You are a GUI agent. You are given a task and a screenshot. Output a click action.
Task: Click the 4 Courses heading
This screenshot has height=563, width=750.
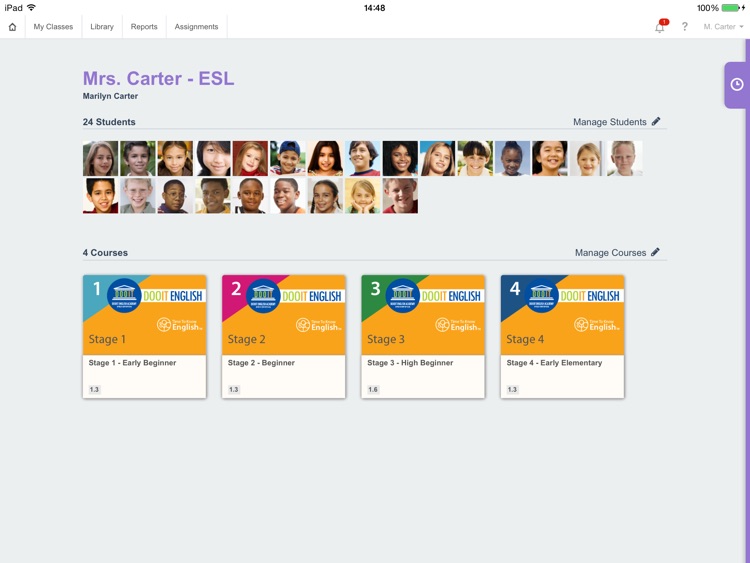(x=105, y=253)
